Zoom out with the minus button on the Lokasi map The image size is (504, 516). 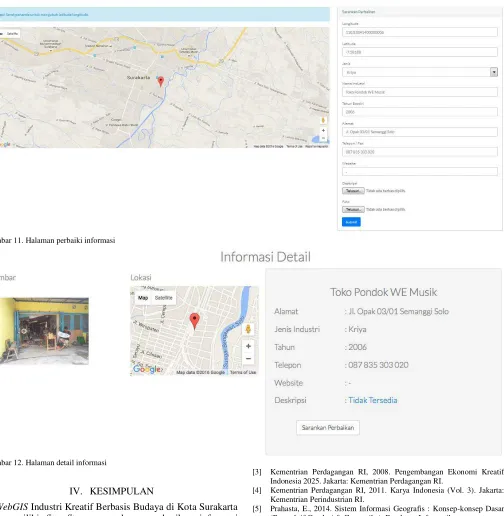(248, 359)
